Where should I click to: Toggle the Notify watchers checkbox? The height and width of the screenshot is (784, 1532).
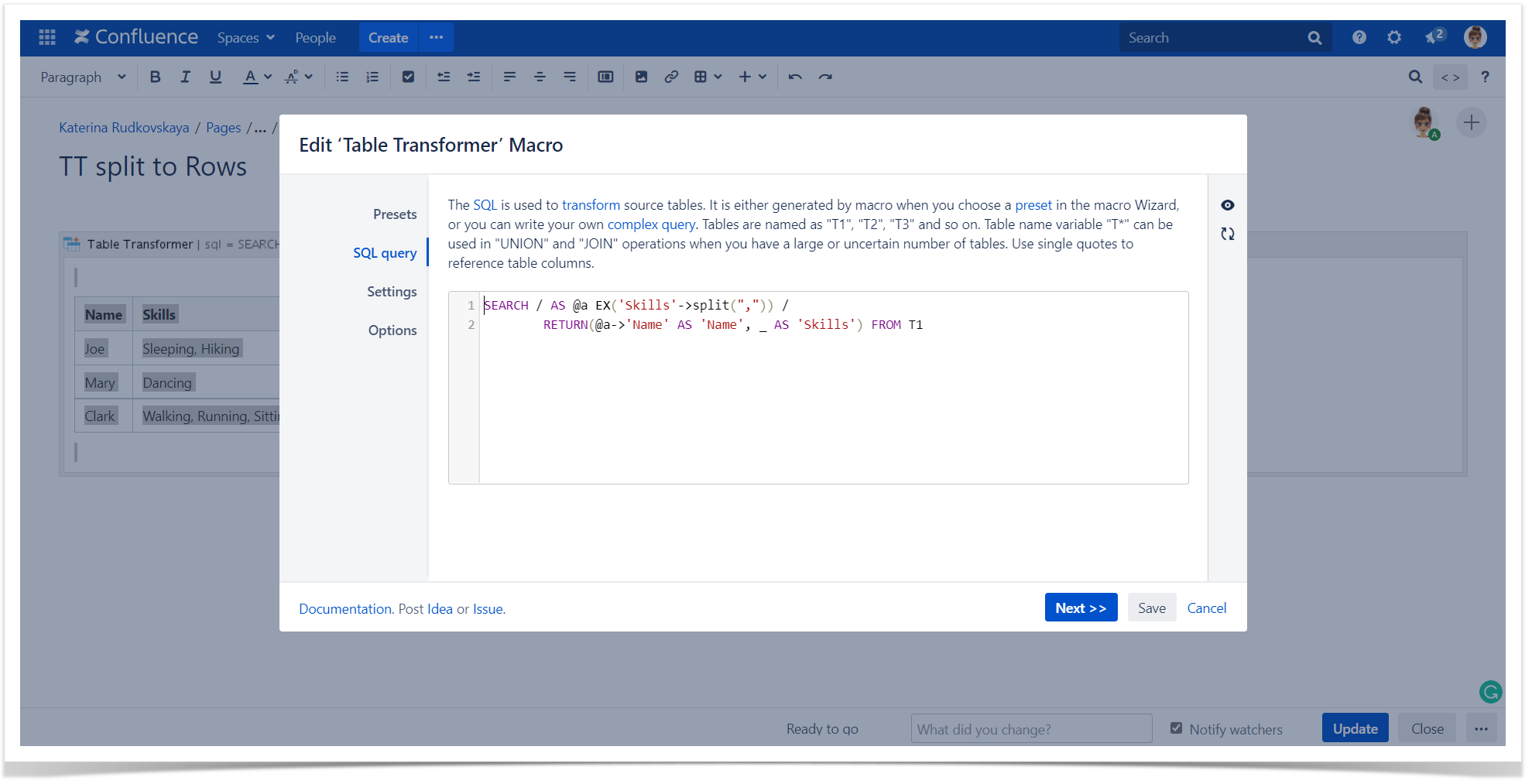point(1176,728)
